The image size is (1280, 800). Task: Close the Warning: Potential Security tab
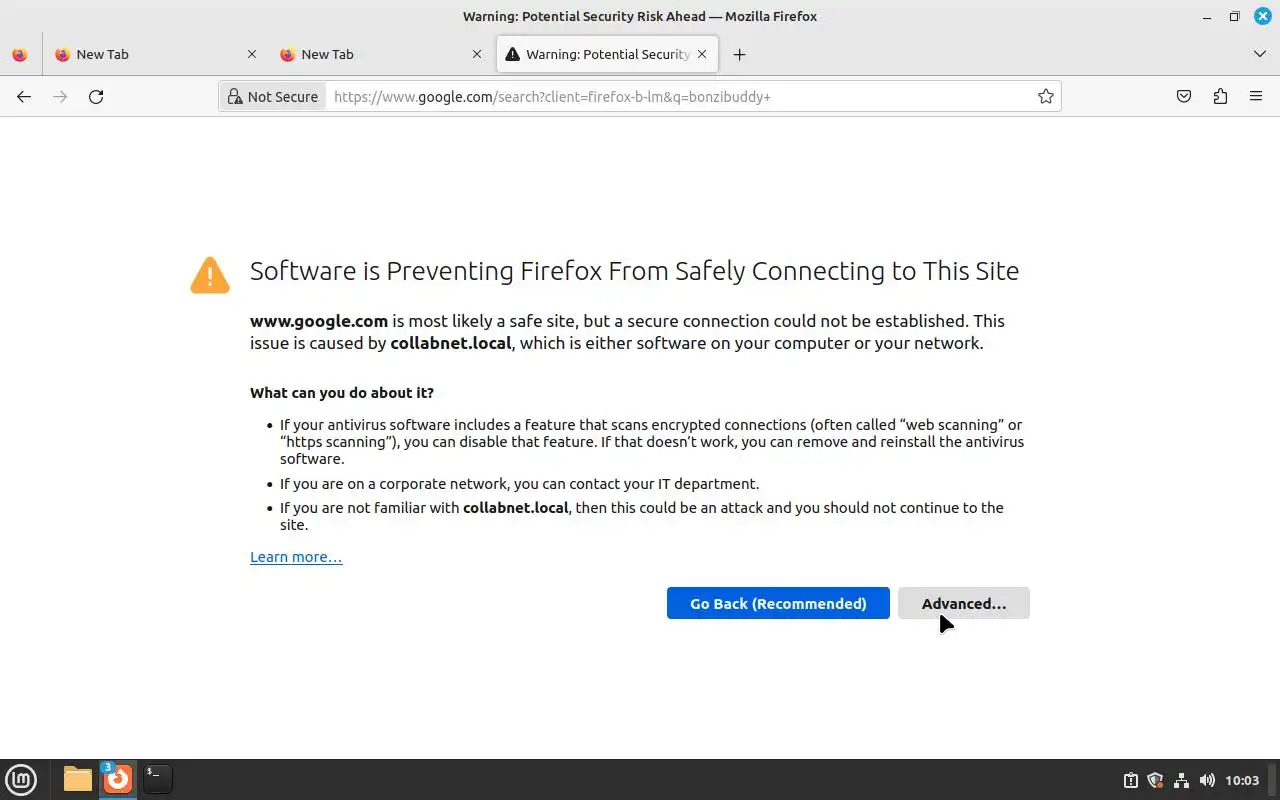click(x=702, y=55)
